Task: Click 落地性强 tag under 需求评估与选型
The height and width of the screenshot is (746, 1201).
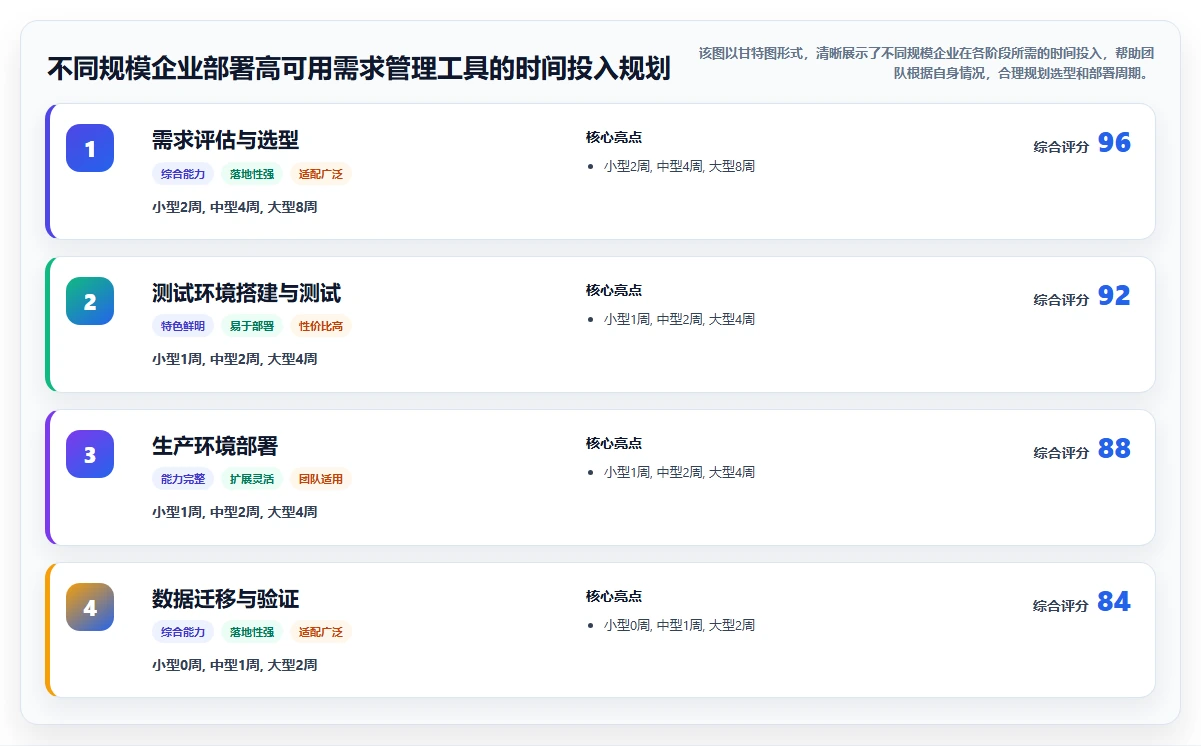Action: 252,174
